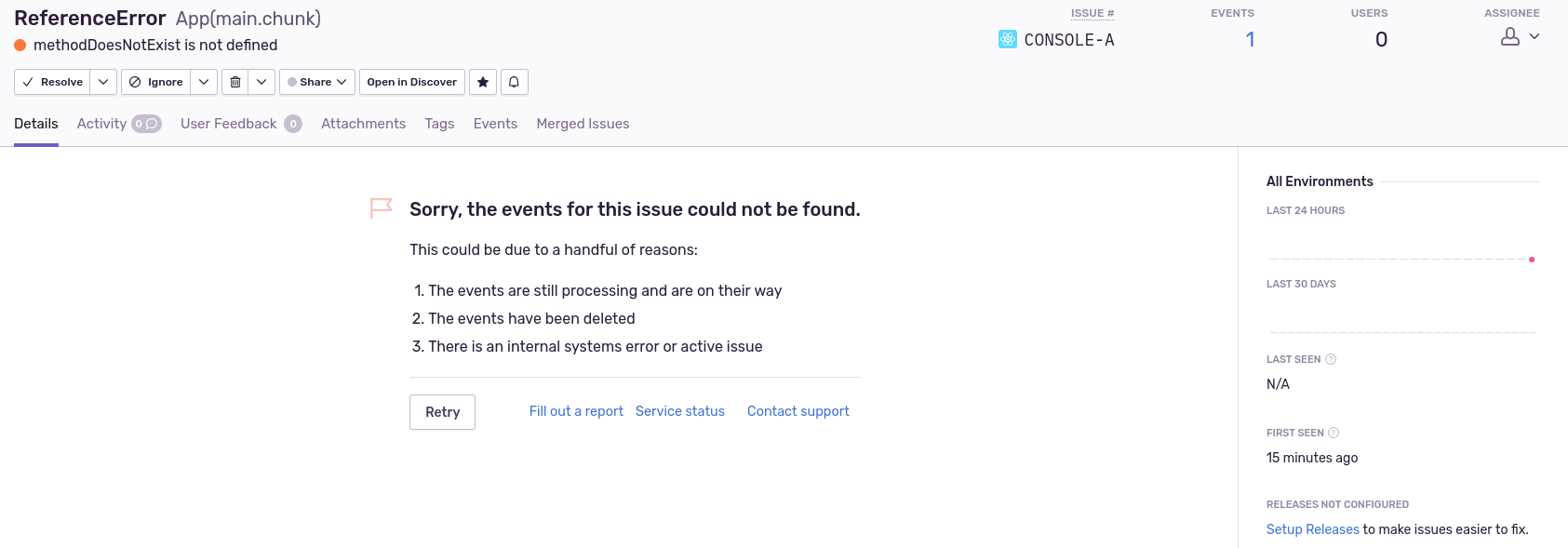Viewport: 1568px width, 548px height.
Task: Open Setup Releases link
Action: (x=1312, y=528)
